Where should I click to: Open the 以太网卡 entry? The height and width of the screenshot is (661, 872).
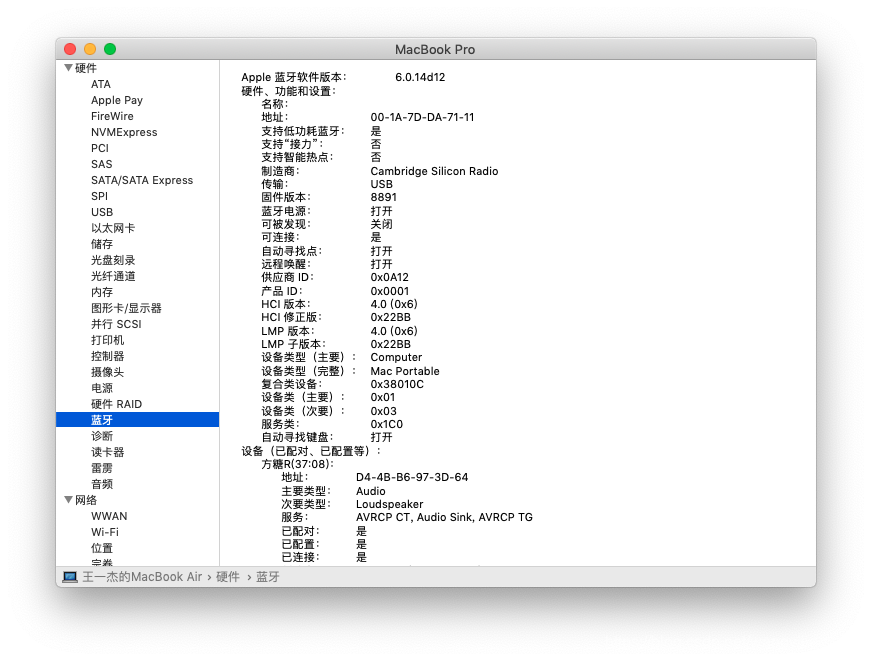pyautogui.click(x=113, y=228)
